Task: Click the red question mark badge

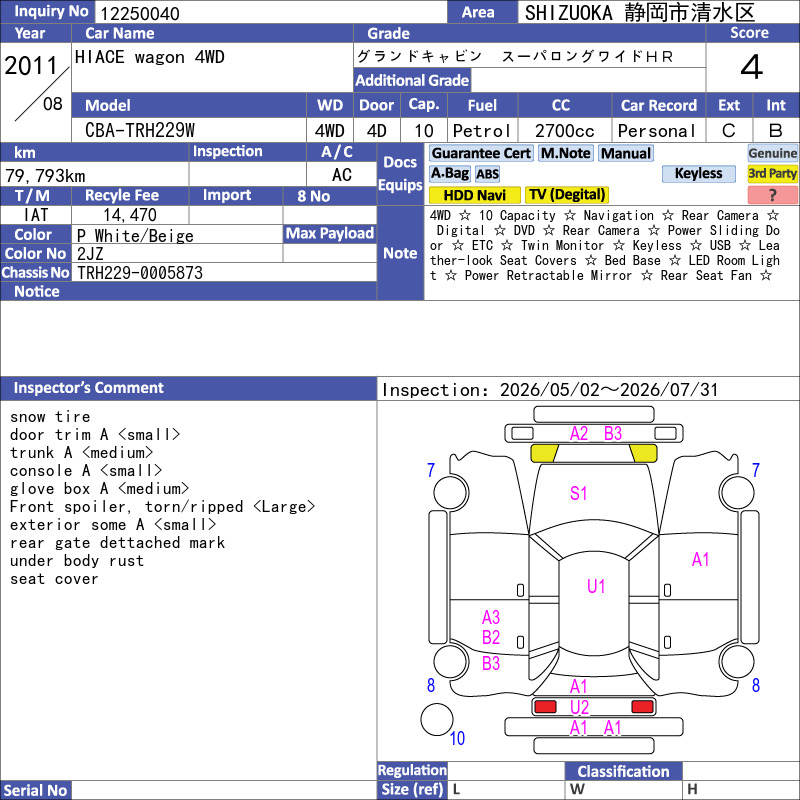Action: (772, 195)
